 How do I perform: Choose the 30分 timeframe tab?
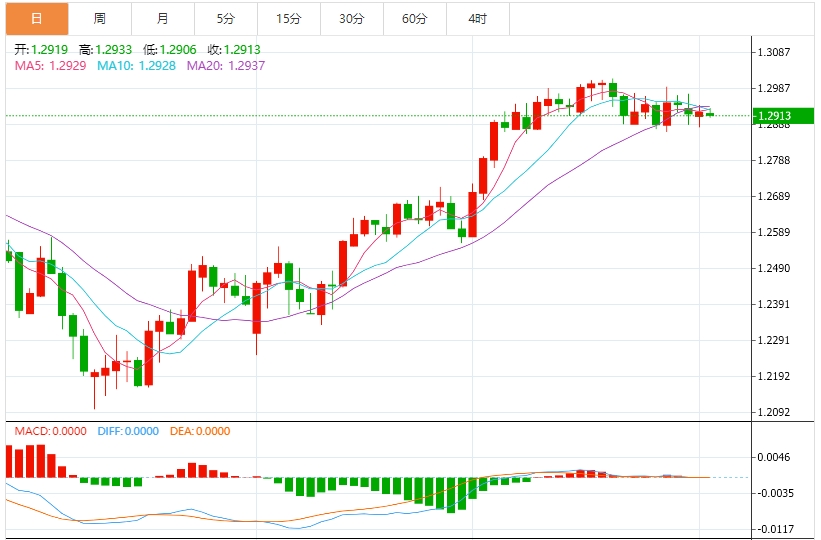point(351,19)
